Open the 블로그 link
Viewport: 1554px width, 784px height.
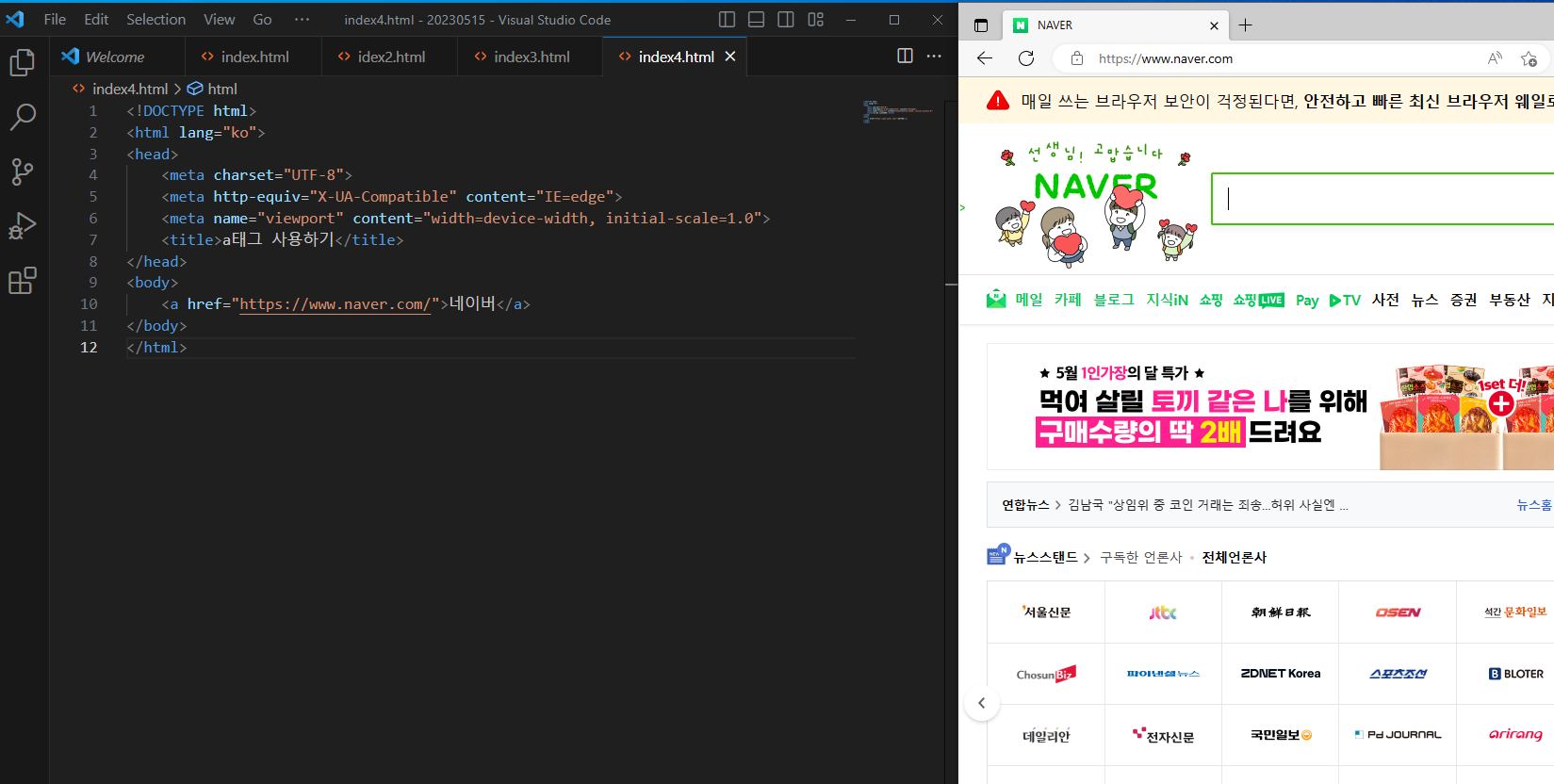pos(1114,300)
